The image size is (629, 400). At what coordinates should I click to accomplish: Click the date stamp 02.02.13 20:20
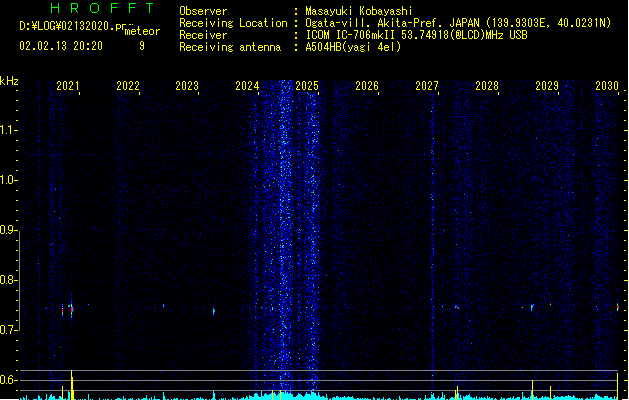pos(61,46)
